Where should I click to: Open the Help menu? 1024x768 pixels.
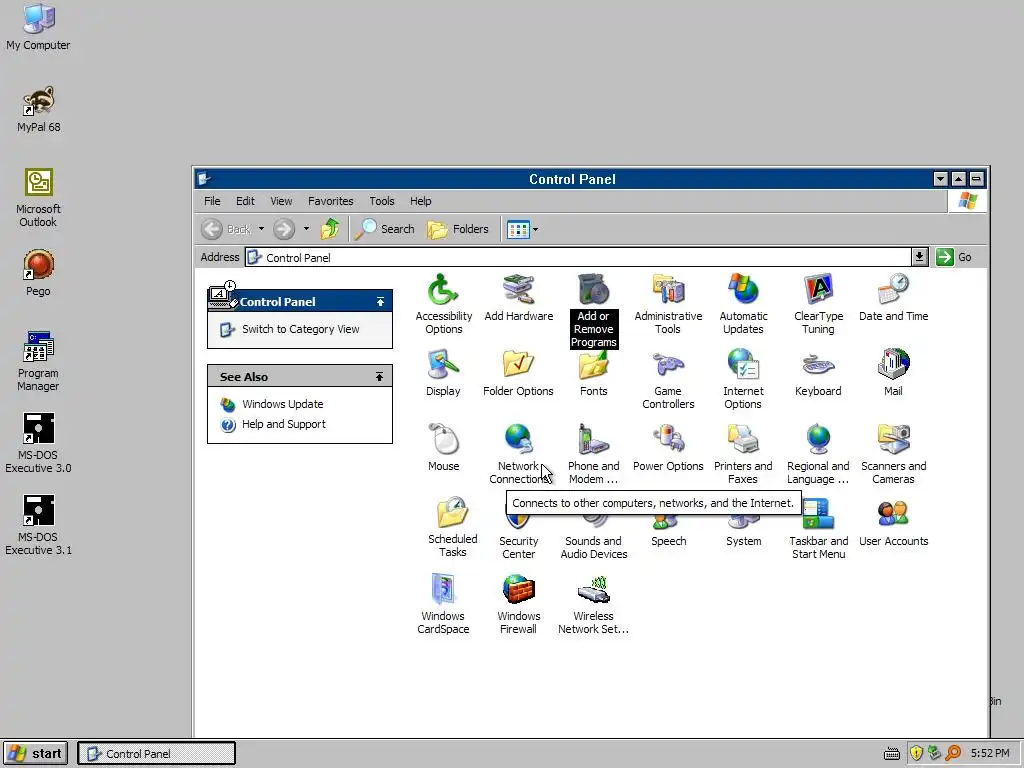pos(421,201)
